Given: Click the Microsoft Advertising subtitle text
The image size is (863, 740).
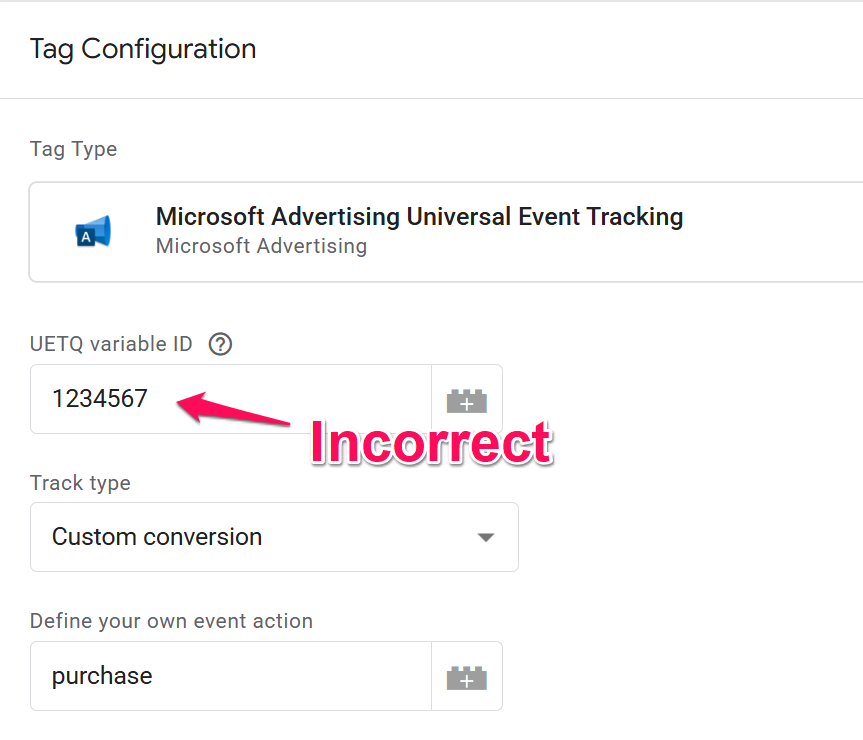Looking at the screenshot, I should point(261,246).
